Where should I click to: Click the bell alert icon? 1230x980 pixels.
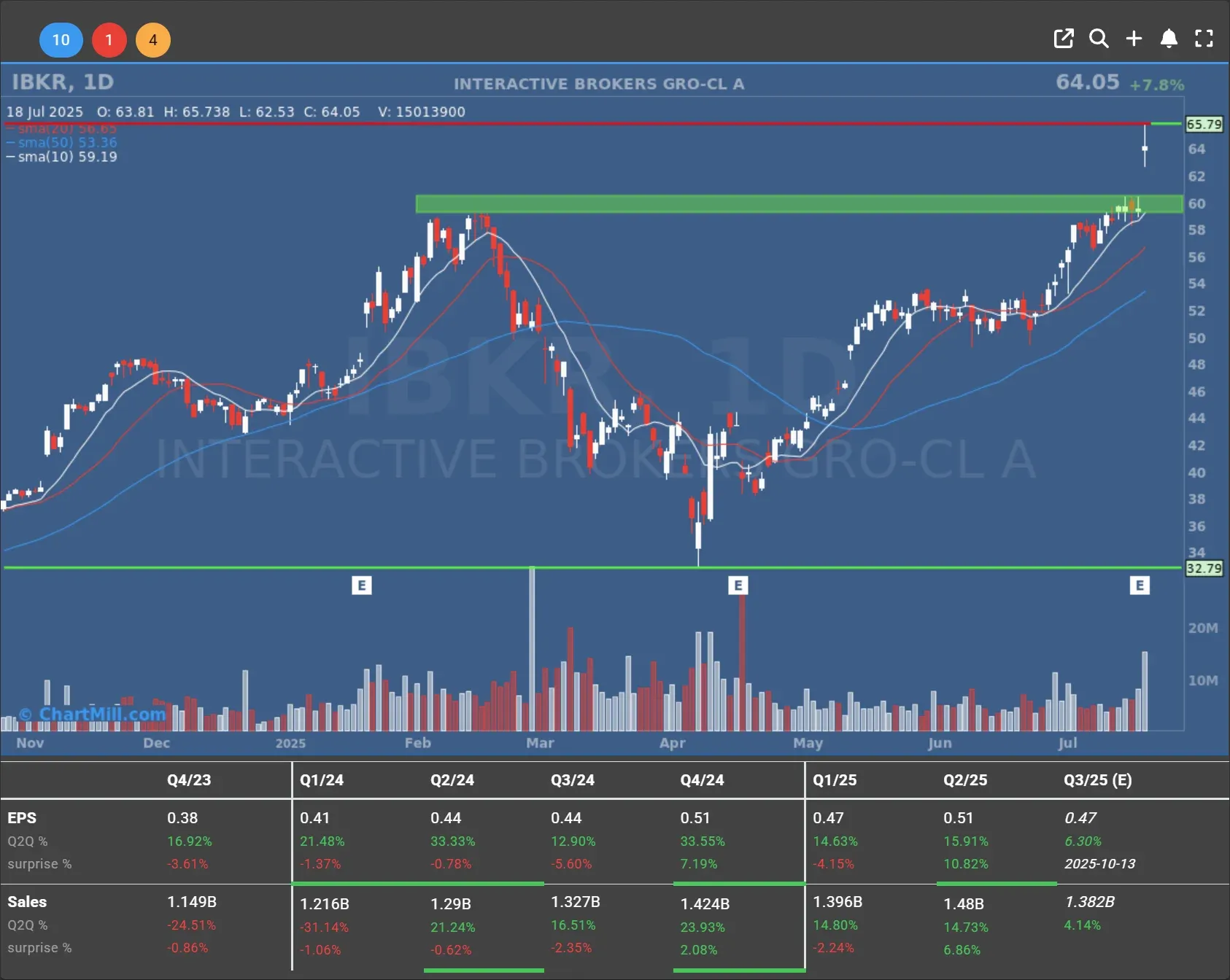(1169, 39)
